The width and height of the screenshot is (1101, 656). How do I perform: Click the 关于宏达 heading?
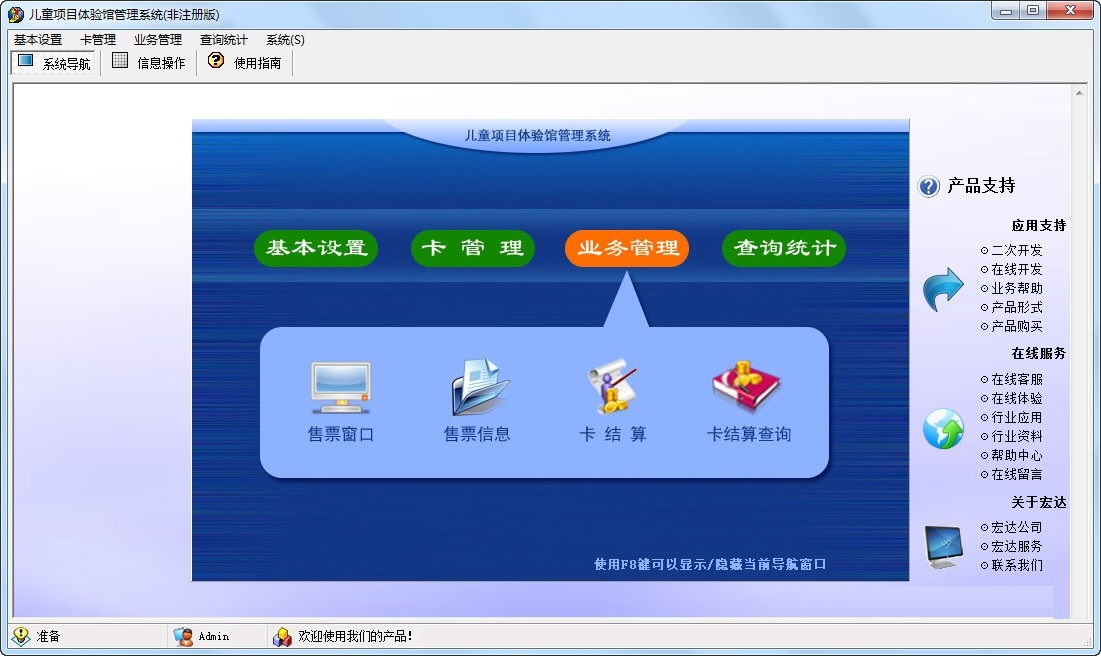1039,502
